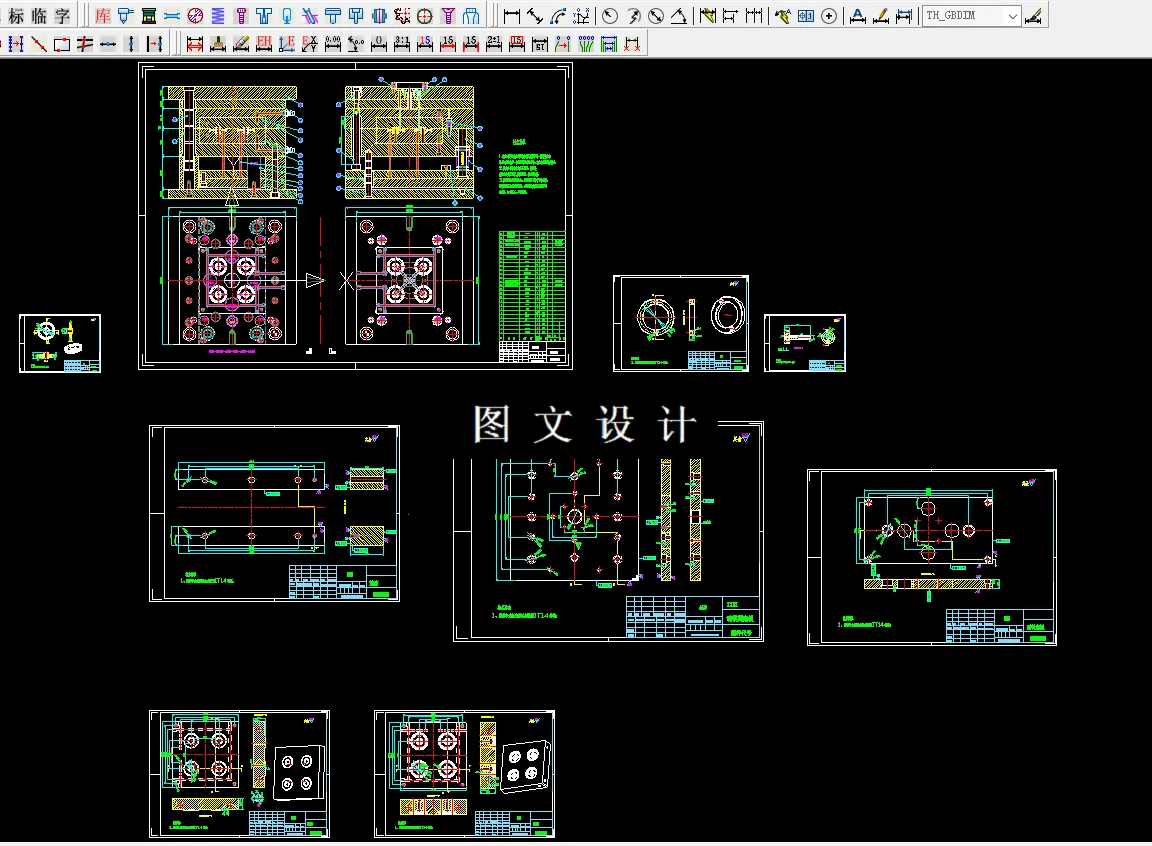Select the Dimension Text Edit (A) tool
1152x846 pixels.
click(857, 15)
